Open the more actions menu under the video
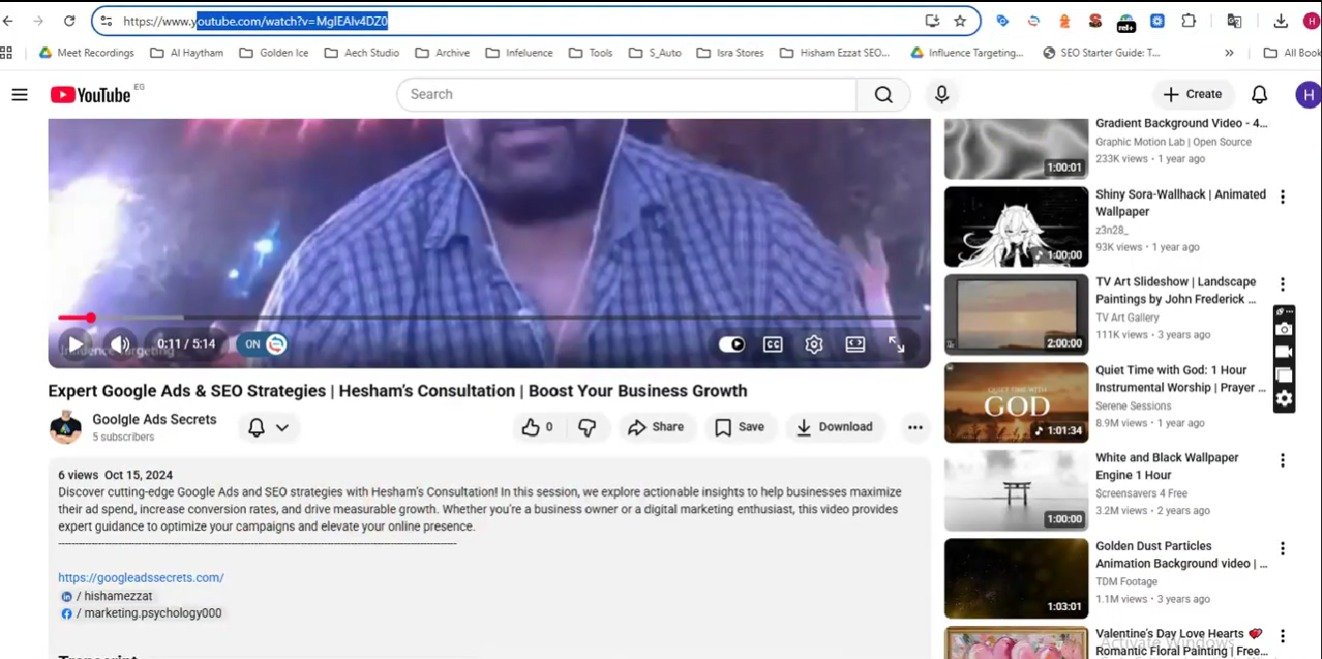Image resolution: width=1322 pixels, height=659 pixels. 915,427
